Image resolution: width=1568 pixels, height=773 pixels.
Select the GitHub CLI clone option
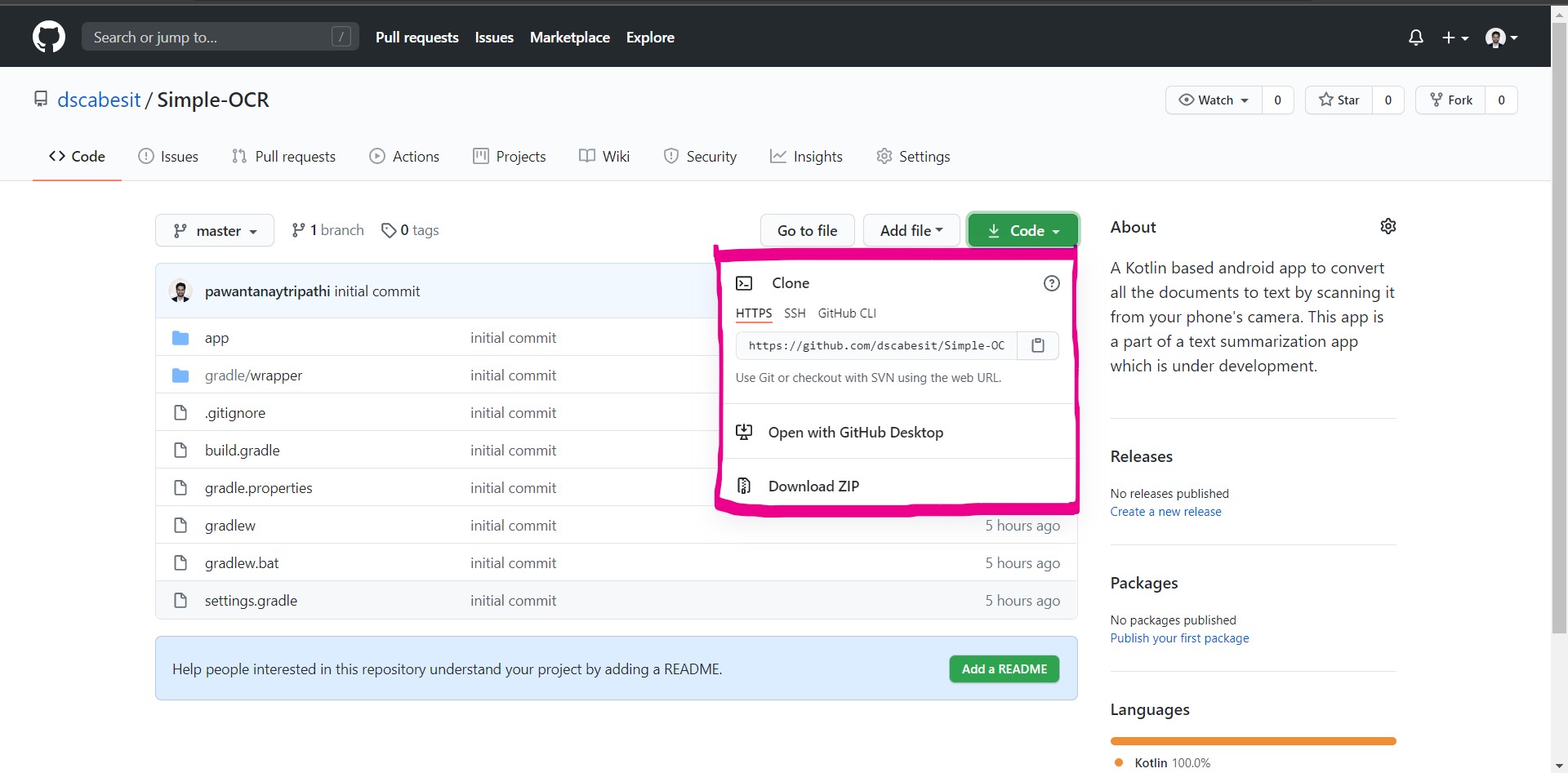847,313
